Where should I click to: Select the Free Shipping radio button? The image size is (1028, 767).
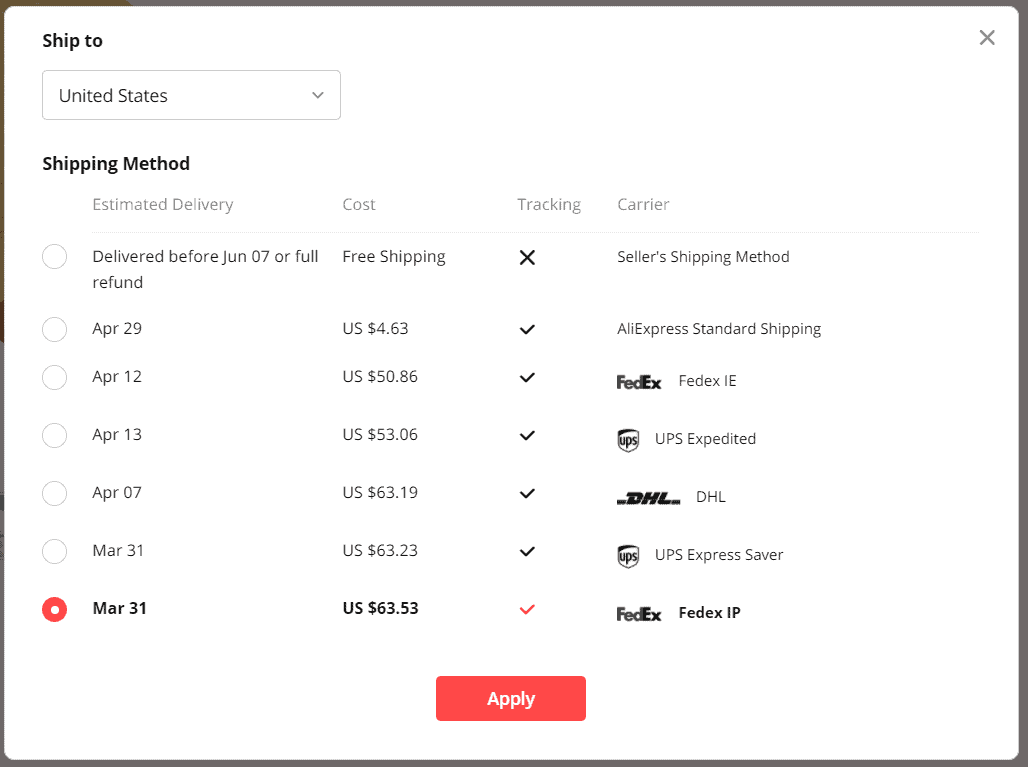pos(54,256)
